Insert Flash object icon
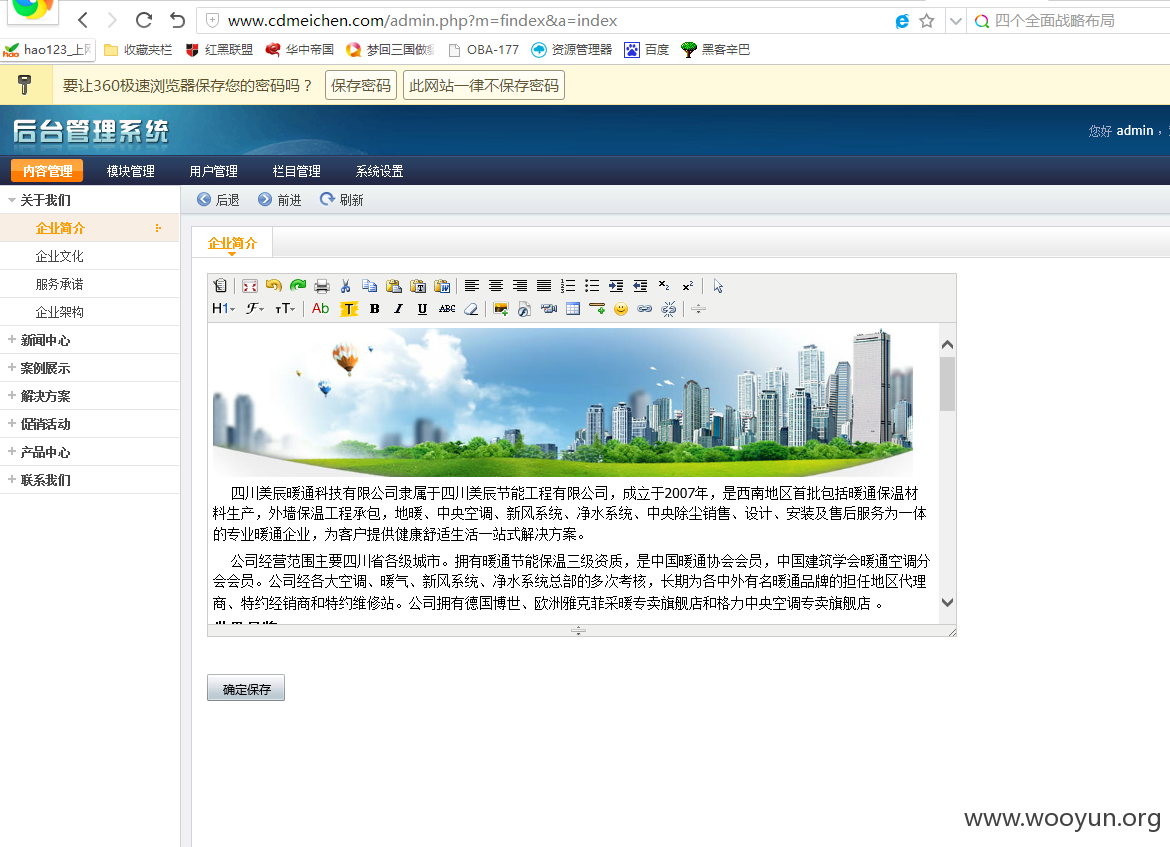Viewport: 1170px width, 847px height. (x=525, y=309)
